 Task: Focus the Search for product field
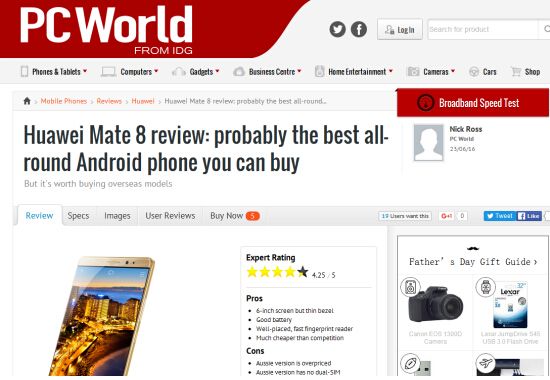[483, 29]
